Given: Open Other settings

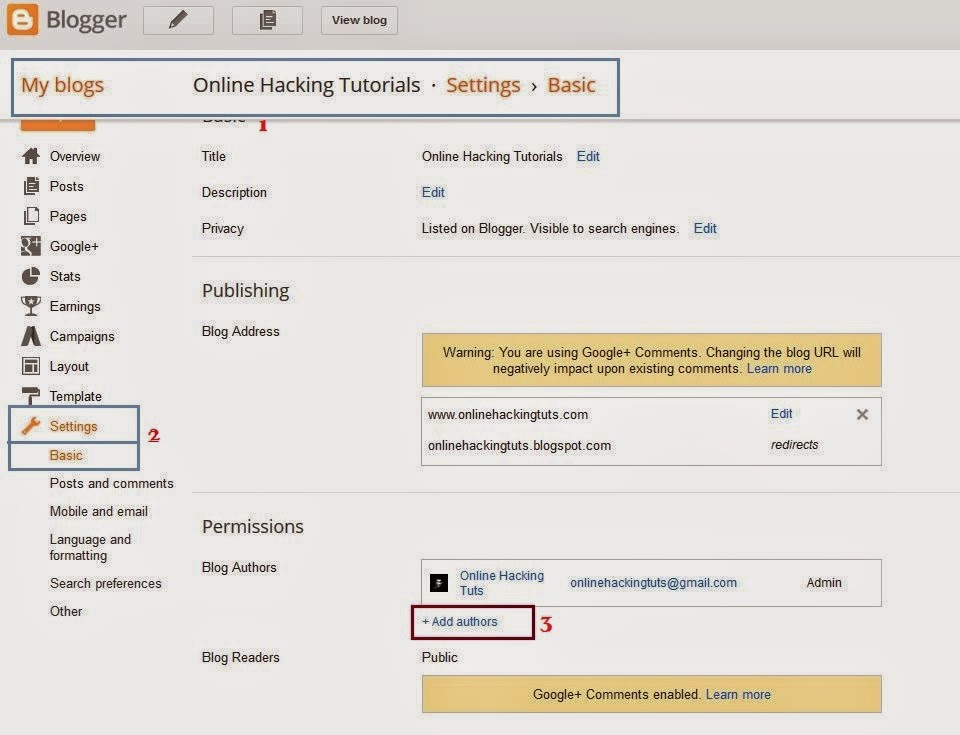Looking at the screenshot, I should click(66, 611).
